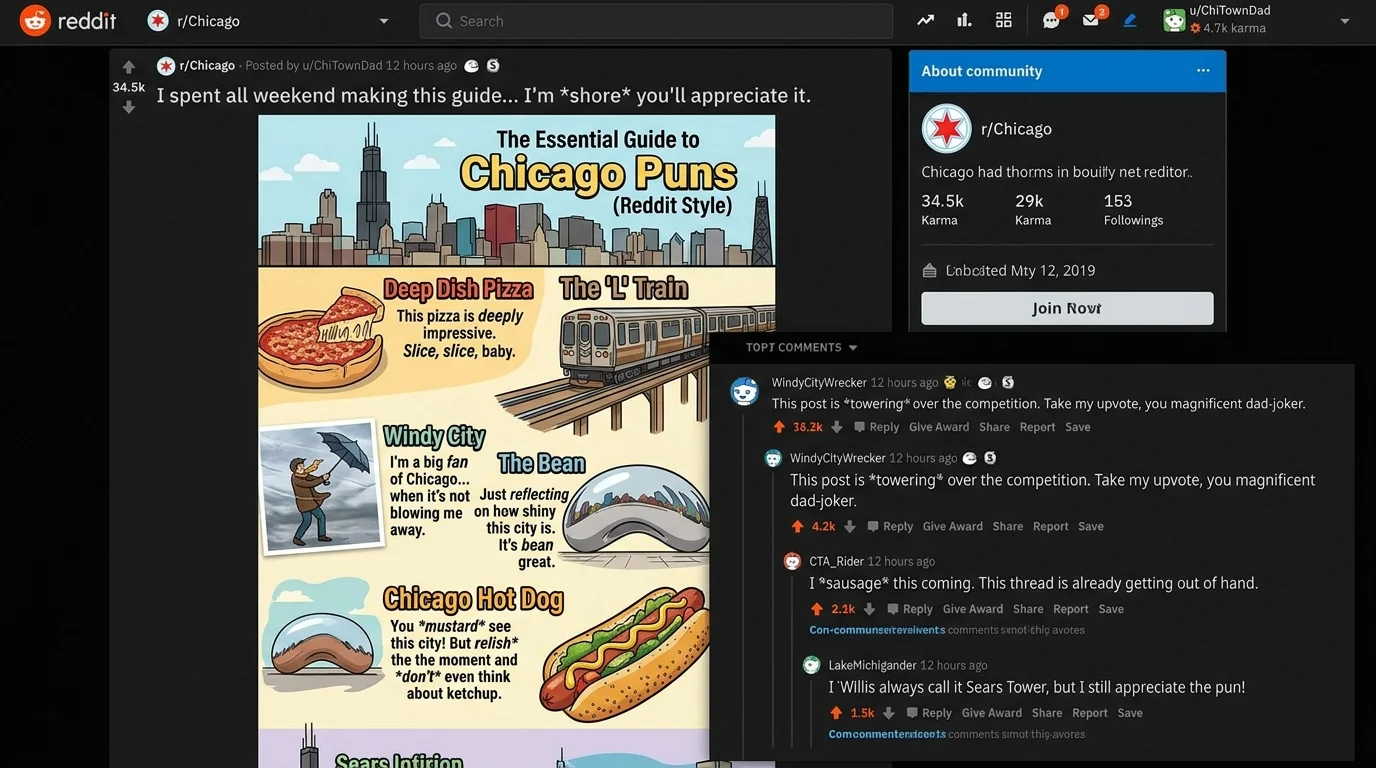
Task: Report the 36.2k votes comment
Action: (1037, 427)
